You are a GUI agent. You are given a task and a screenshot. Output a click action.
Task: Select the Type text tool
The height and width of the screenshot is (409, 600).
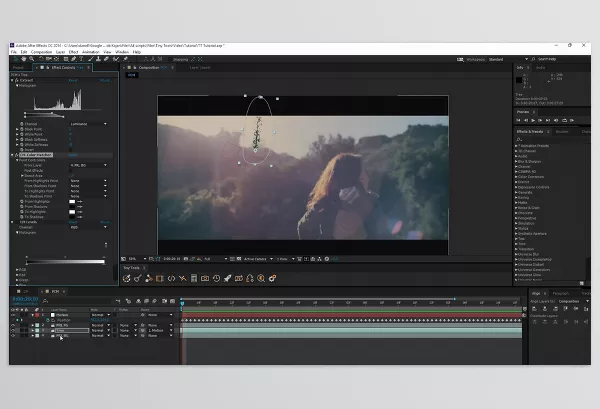(81, 59)
